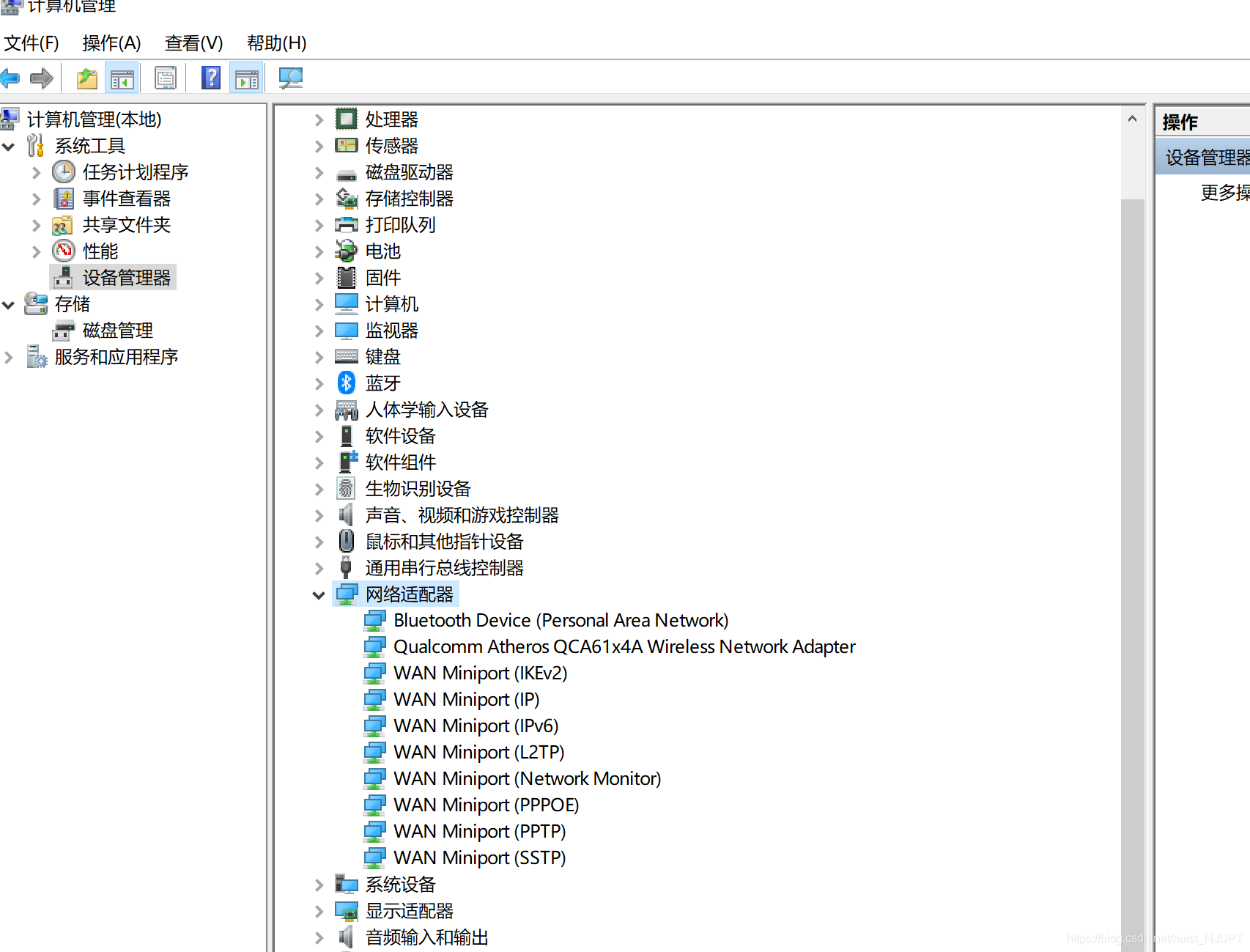Select the 计算机 device category

point(392,304)
